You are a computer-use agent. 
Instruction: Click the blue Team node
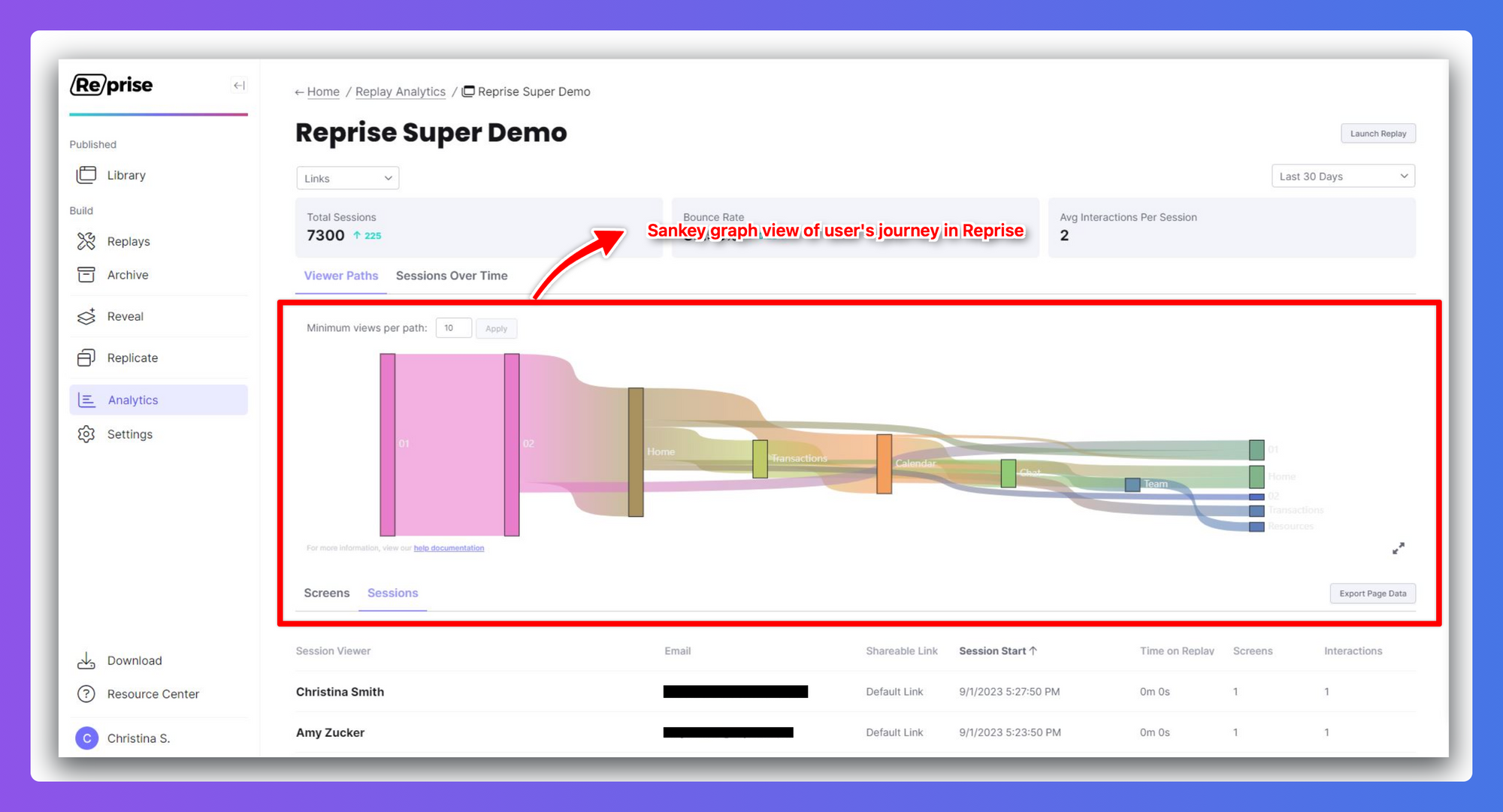pyautogui.click(x=1133, y=484)
